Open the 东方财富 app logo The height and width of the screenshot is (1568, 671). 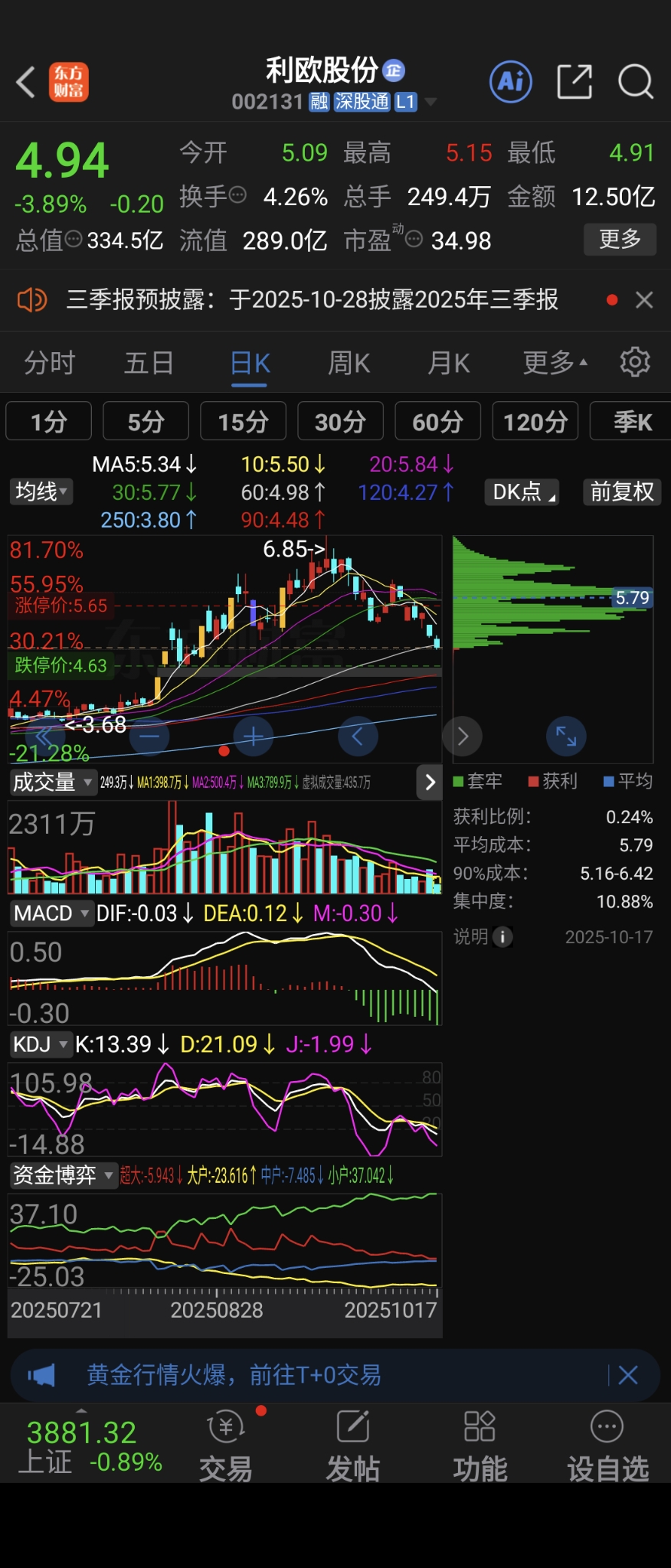(x=69, y=82)
